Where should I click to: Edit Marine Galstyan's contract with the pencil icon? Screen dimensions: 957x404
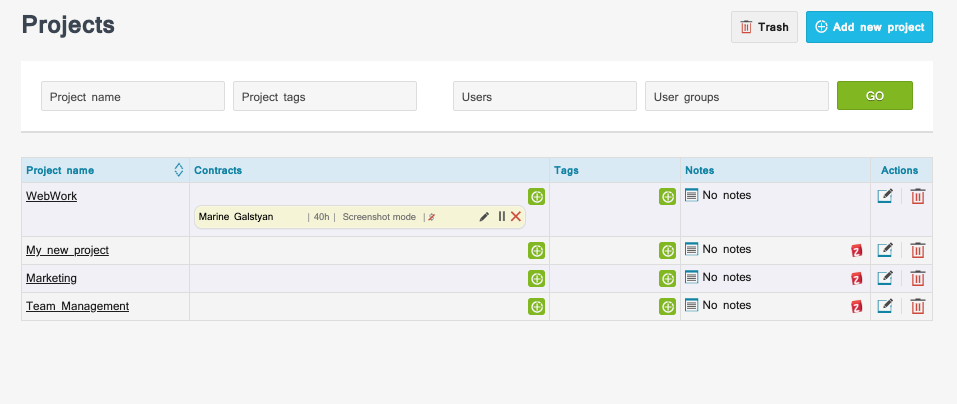click(x=485, y=217)
